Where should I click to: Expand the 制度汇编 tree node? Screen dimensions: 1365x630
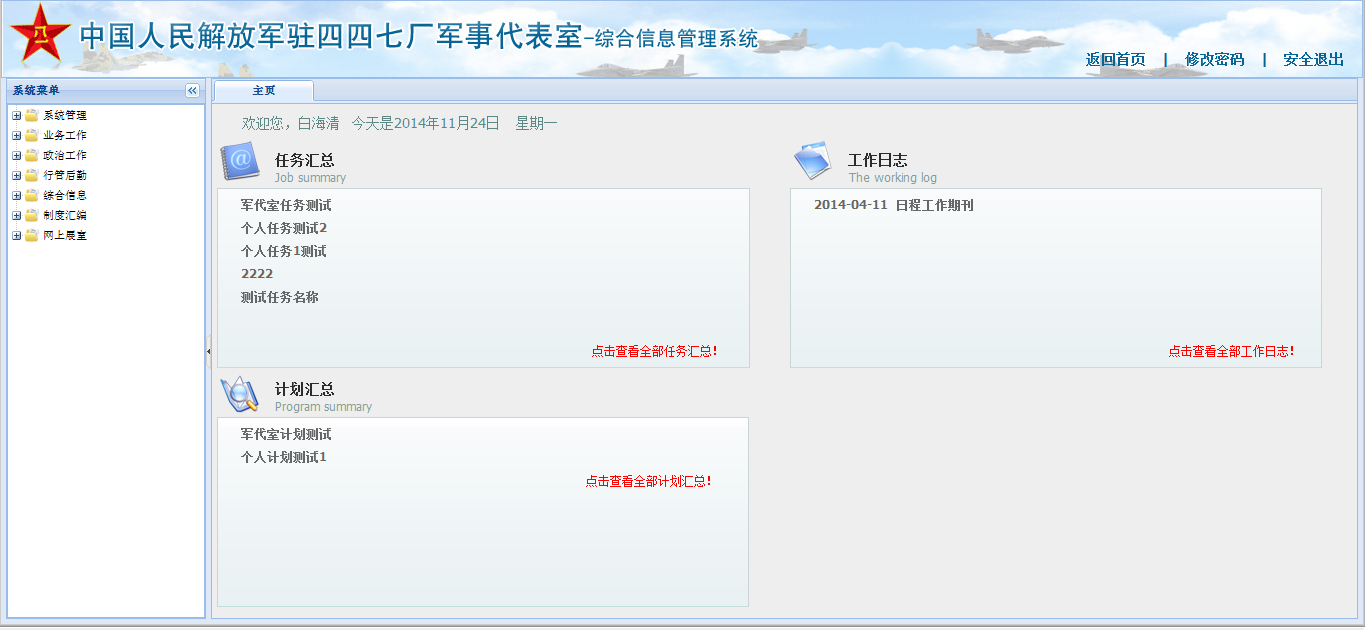pos(16,215)
